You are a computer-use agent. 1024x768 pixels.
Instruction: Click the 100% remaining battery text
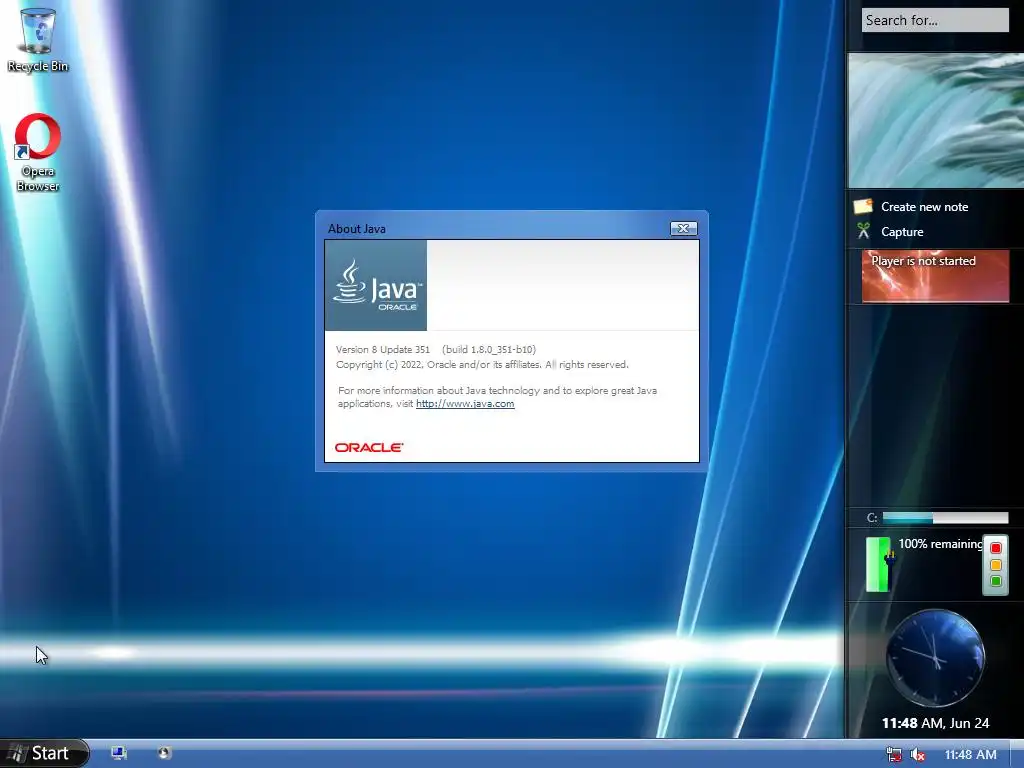coord(940,544)
